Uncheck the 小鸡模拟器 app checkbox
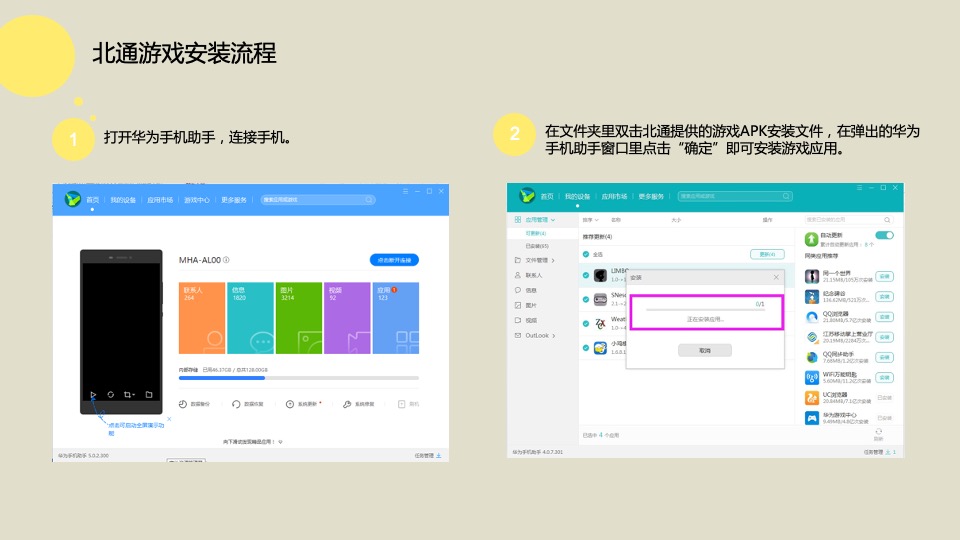The image size is (960, 540). click(586, 348)
